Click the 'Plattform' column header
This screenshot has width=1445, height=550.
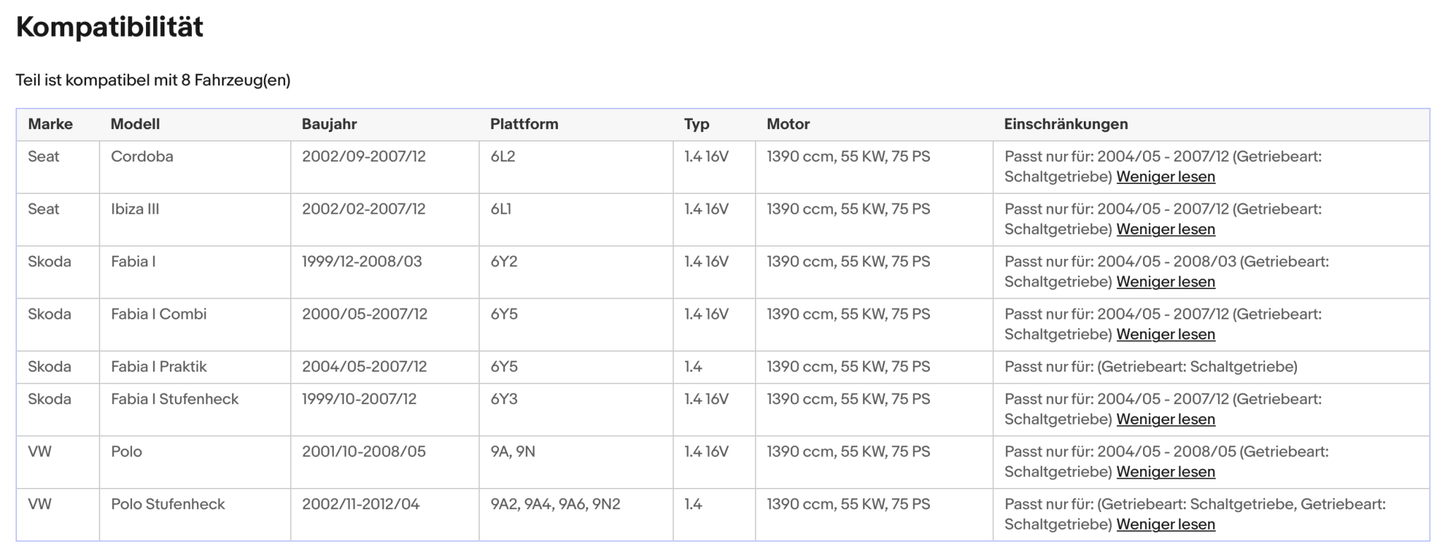point(524,124)
